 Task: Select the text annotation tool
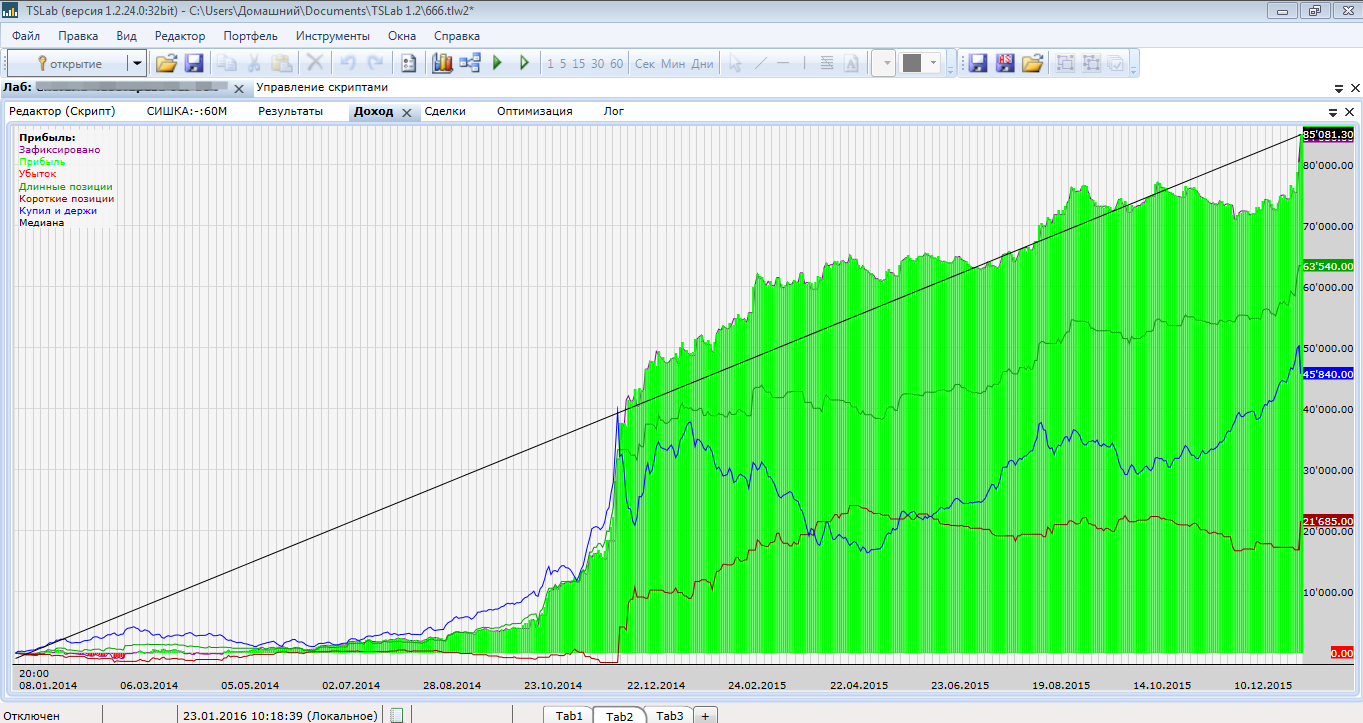pyautogui.click(x=851, y=63)
